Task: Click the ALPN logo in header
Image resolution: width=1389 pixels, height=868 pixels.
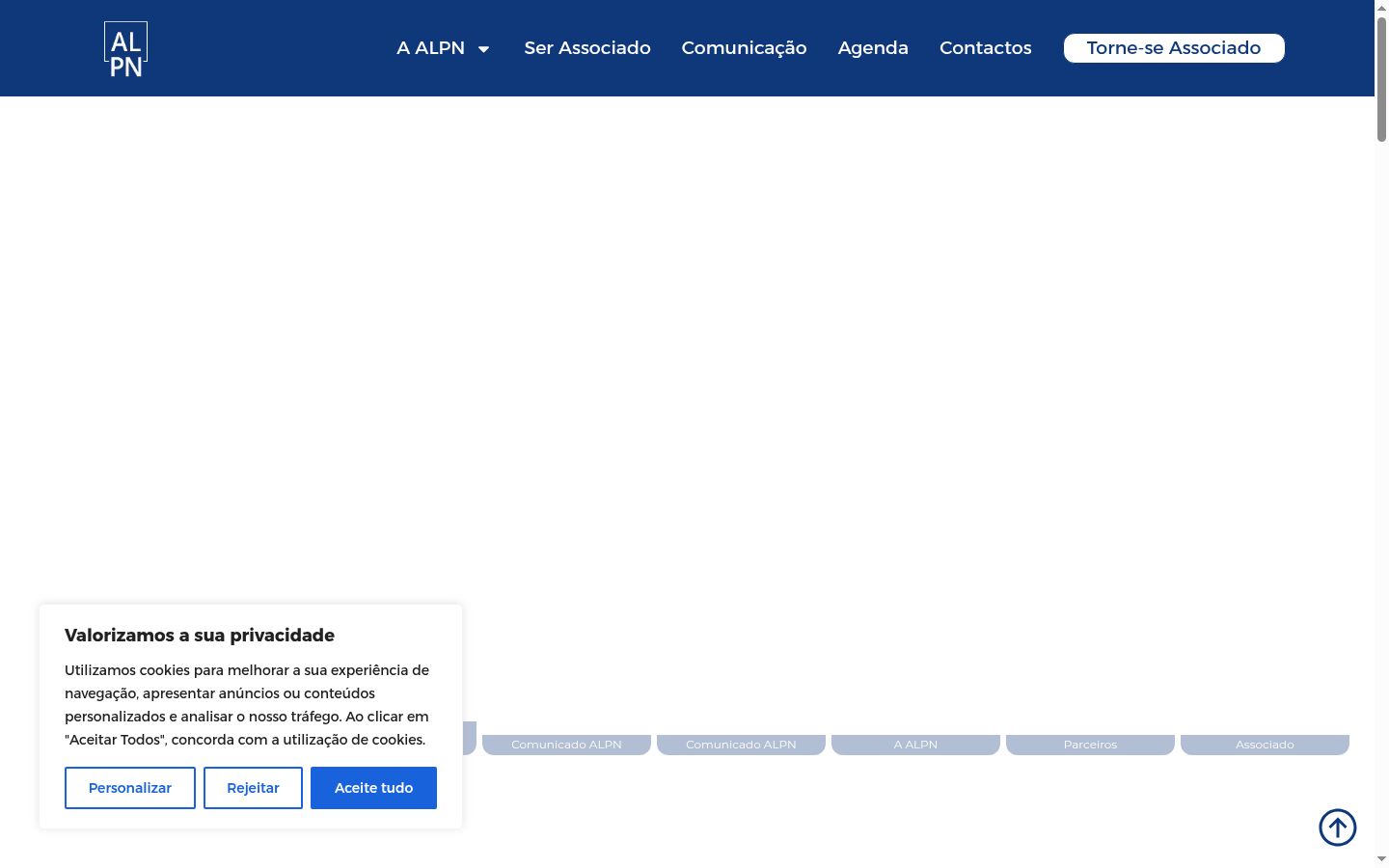Action: [125, 48]
